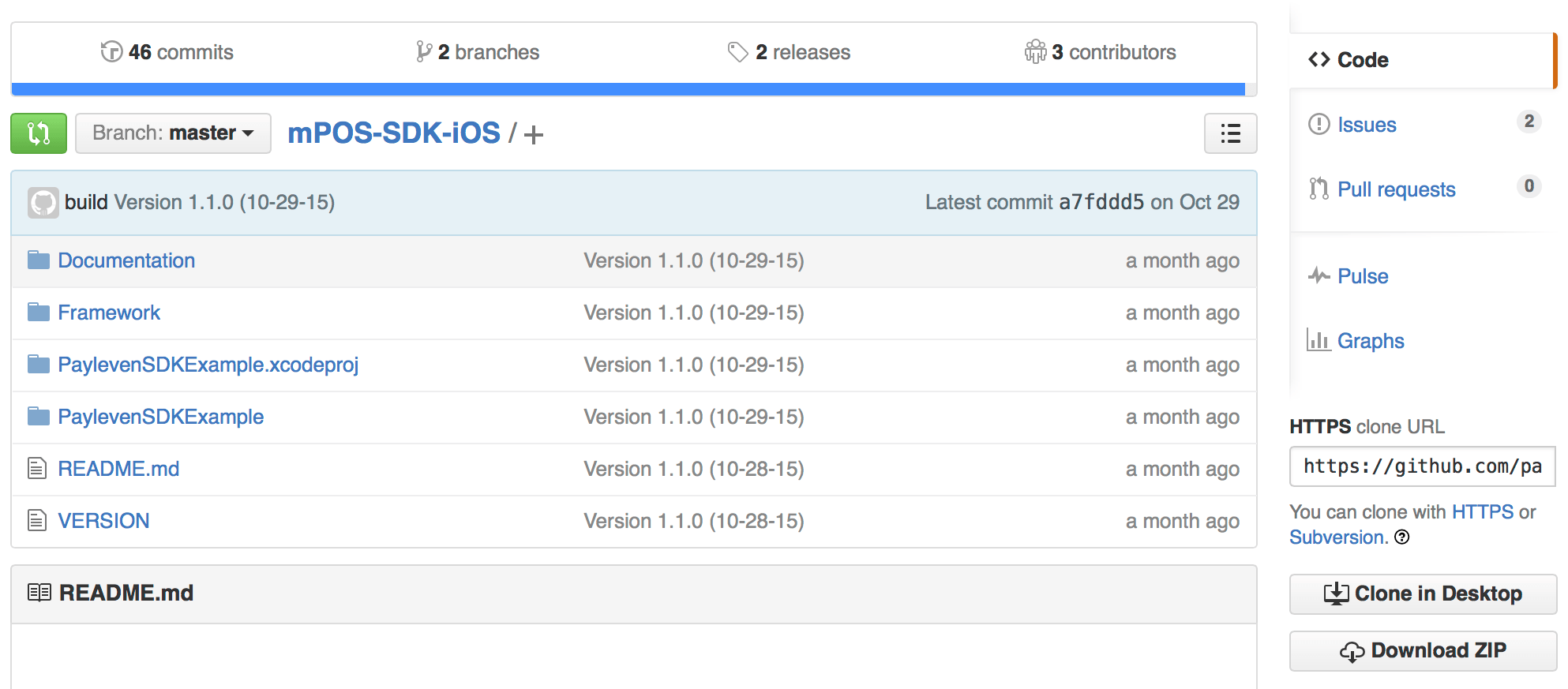Open latest commit message Version 1.1.0 (10-29-15)
Screen dimensions: 1568x689
pos(225,203)
